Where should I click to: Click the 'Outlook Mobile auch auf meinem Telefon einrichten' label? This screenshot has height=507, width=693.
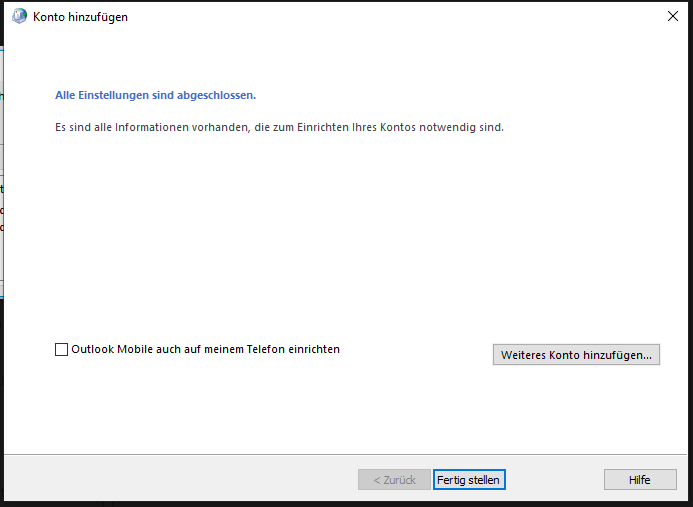tap(205, 350)
